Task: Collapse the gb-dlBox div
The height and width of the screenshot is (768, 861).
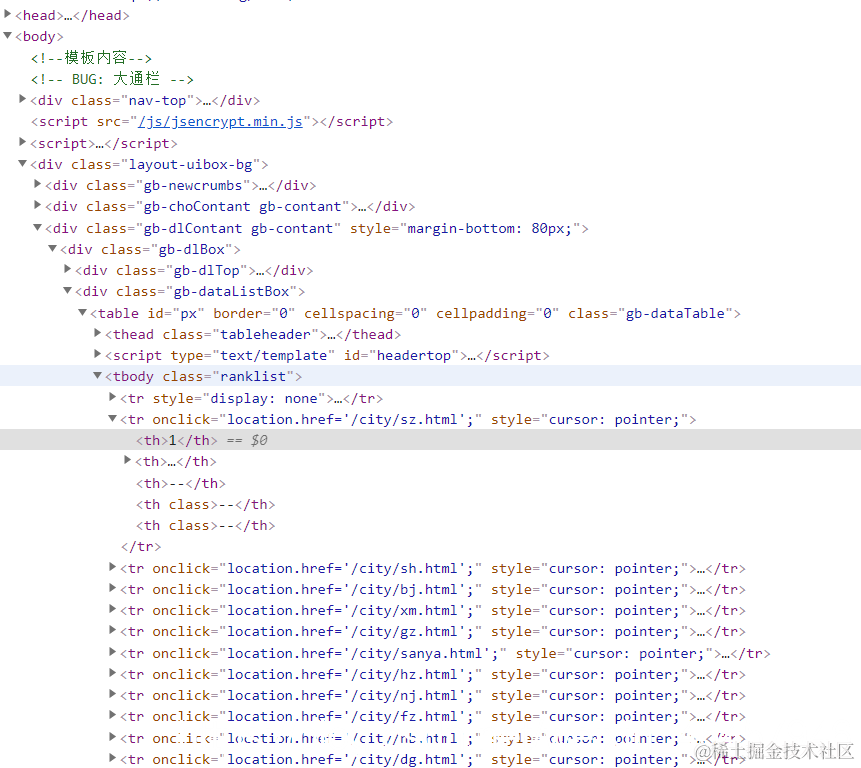Action: pyautogui.click(x=52, y=248)
